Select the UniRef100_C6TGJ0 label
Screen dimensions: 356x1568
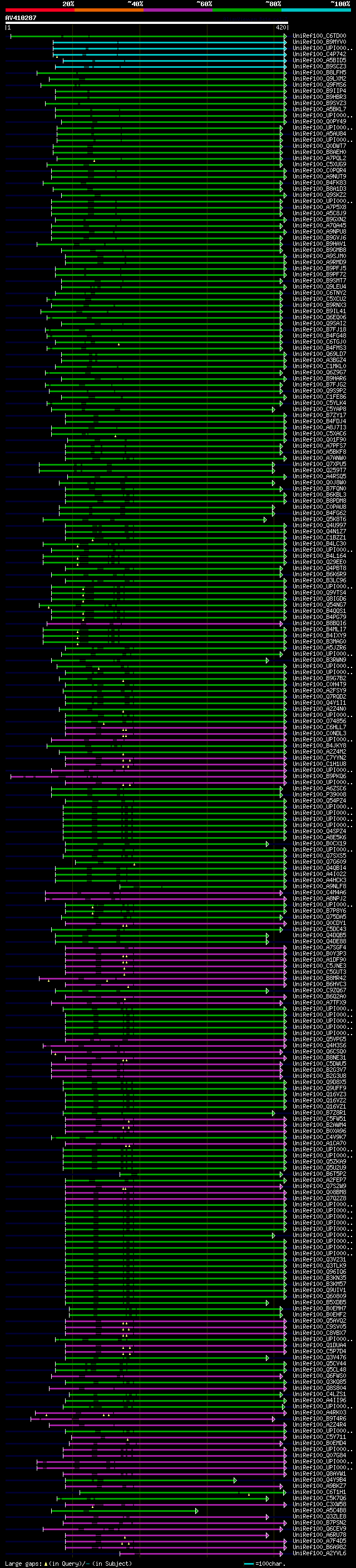(x=319, y=342)
